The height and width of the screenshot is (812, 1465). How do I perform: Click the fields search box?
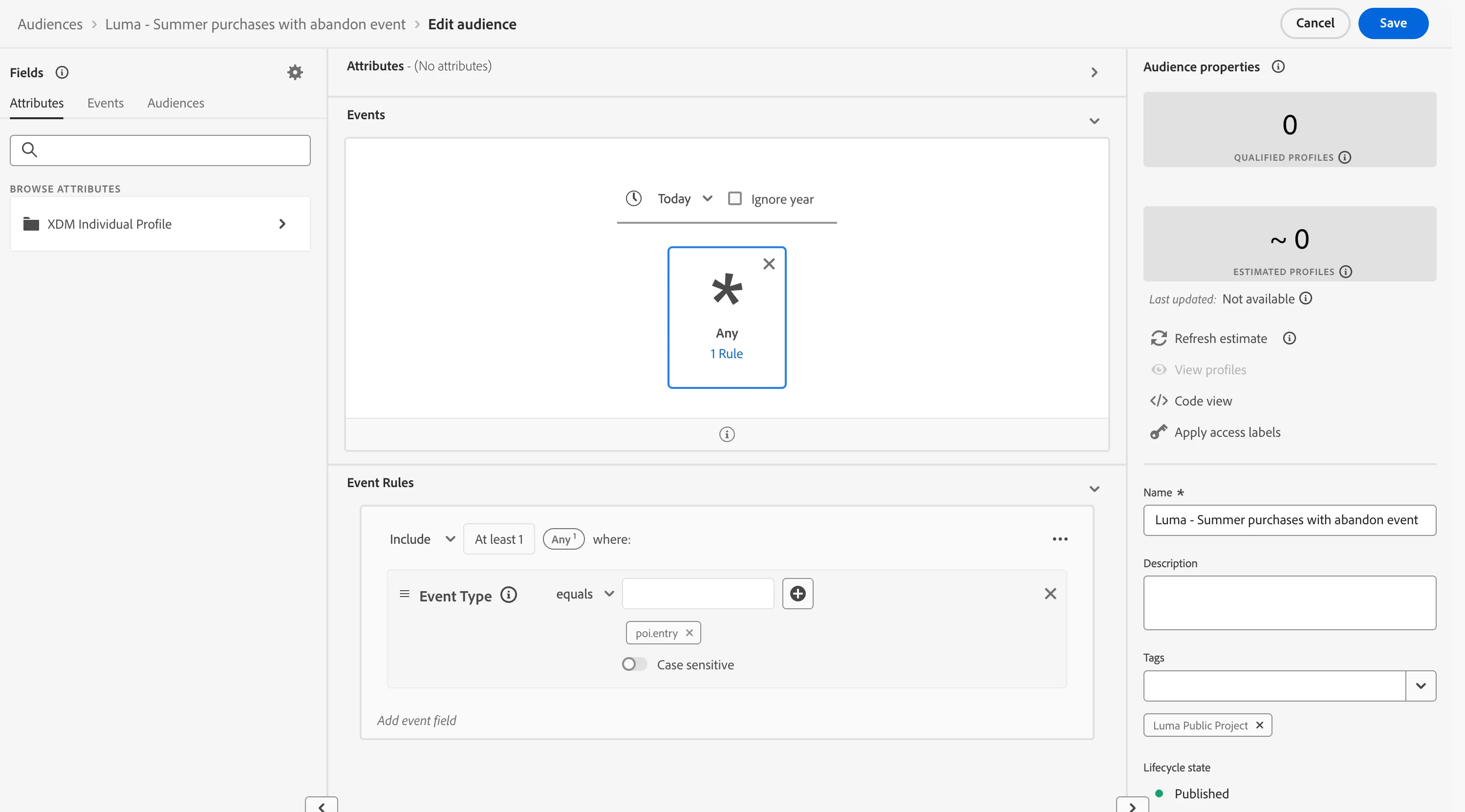click(x=160, y=150)
